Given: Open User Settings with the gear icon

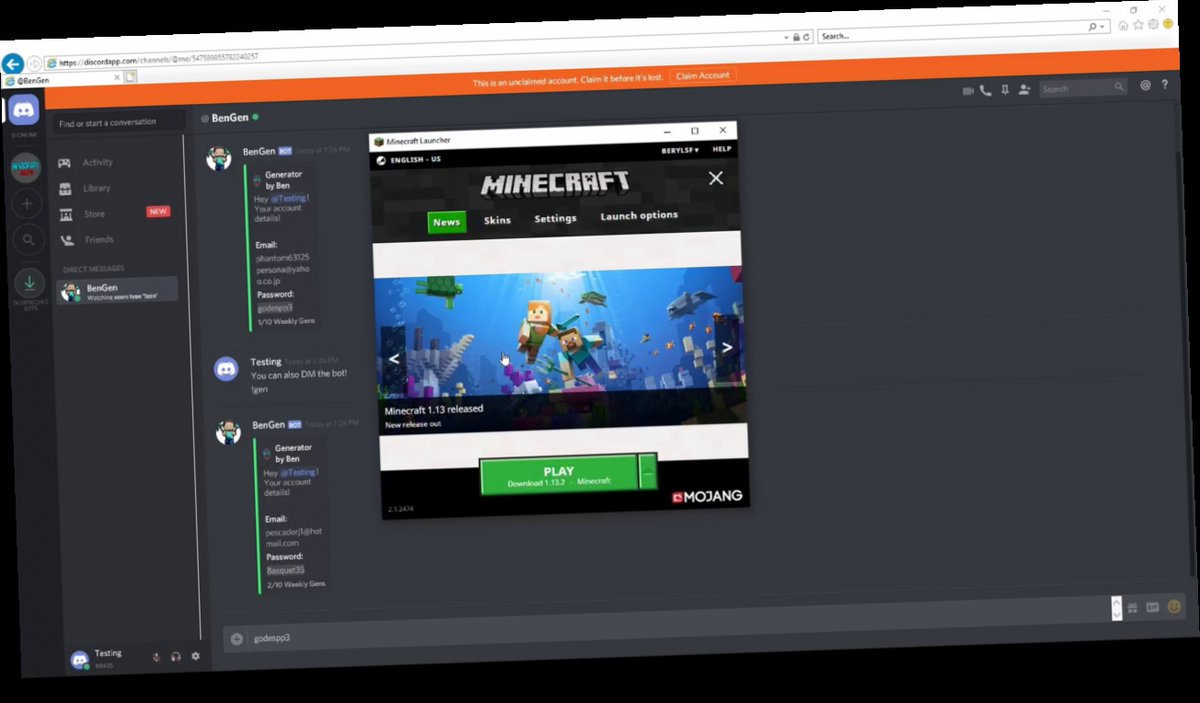Looking at the screenshot, I should coord(195,657).
